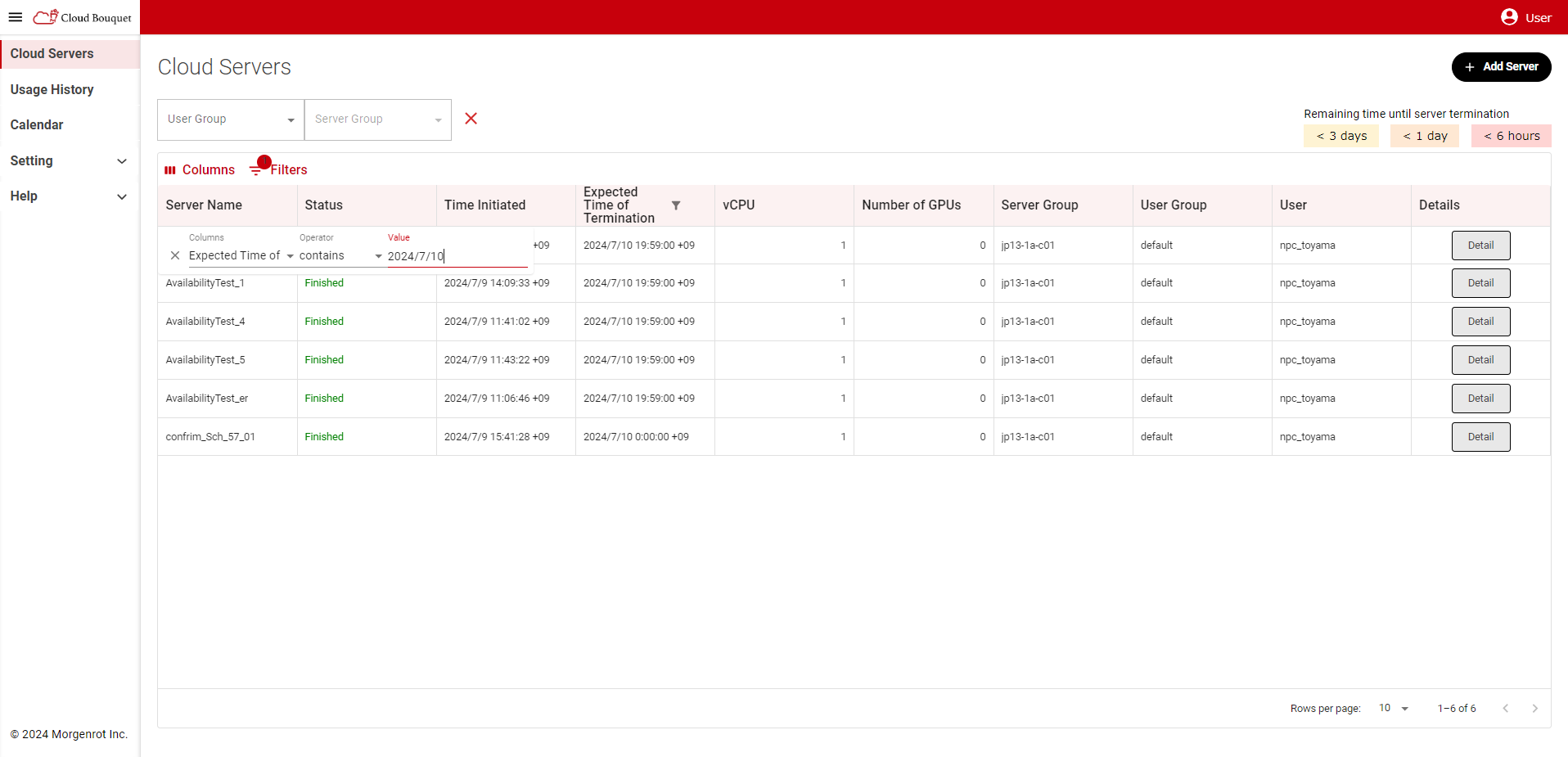Go to previous page arrow
The width and height of the screenshot is (1568, 757).
pyautogui.click(x=1506, y=709)
